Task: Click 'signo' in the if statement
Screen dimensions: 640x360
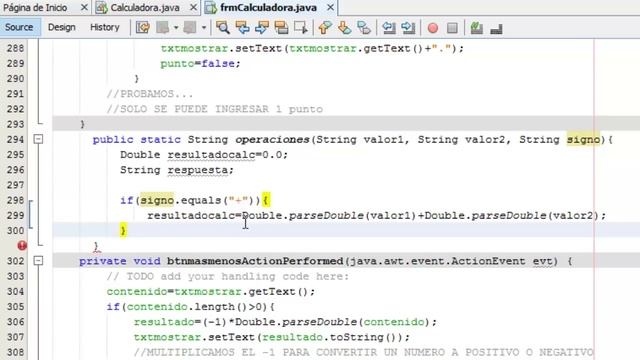Action: 157,200
